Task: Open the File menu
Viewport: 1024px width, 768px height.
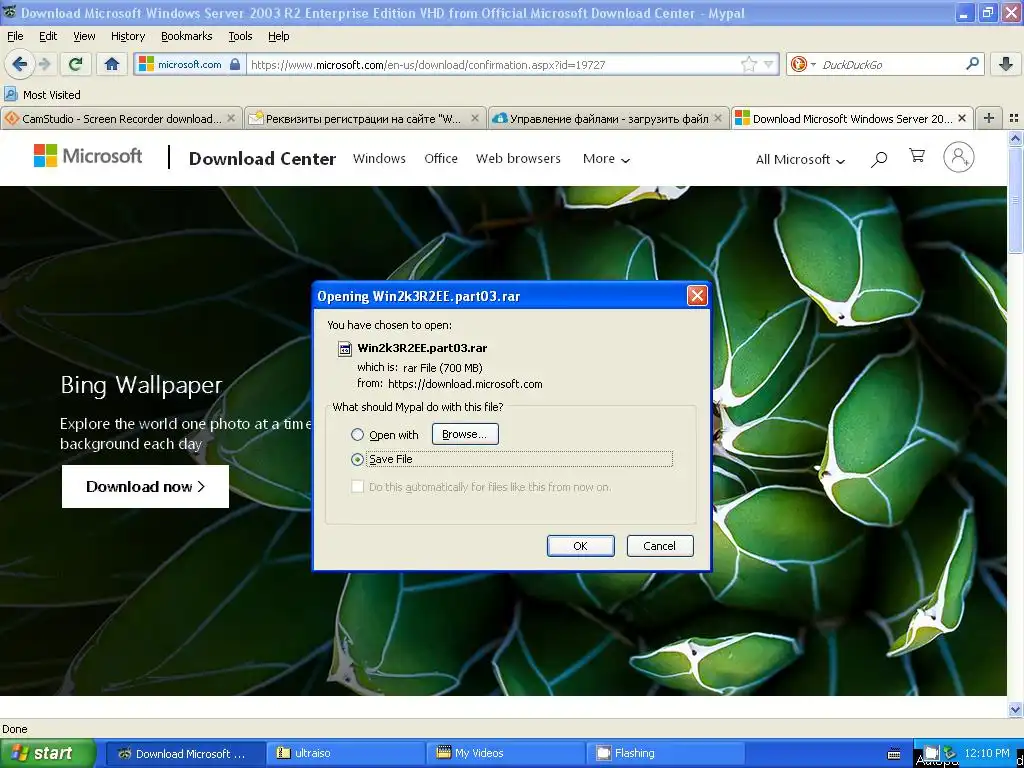Action: (x=15, y=36)
